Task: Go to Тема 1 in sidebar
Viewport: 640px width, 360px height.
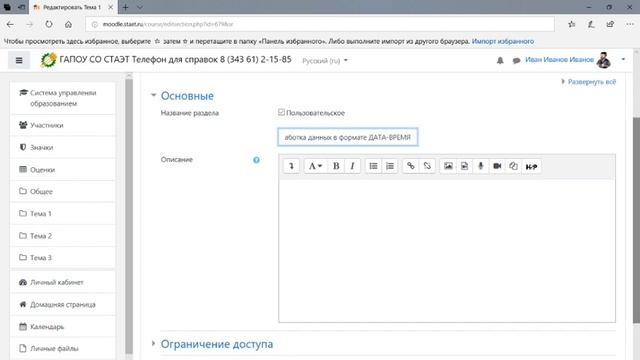Action: (x=63, y=213)
